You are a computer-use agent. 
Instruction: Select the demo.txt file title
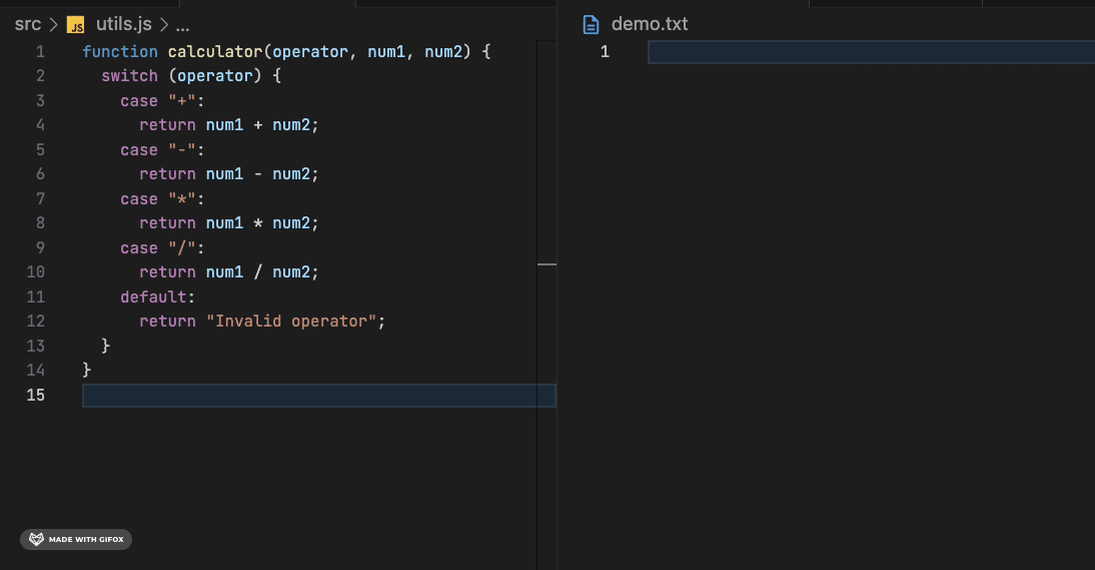(x=649, y=24)
